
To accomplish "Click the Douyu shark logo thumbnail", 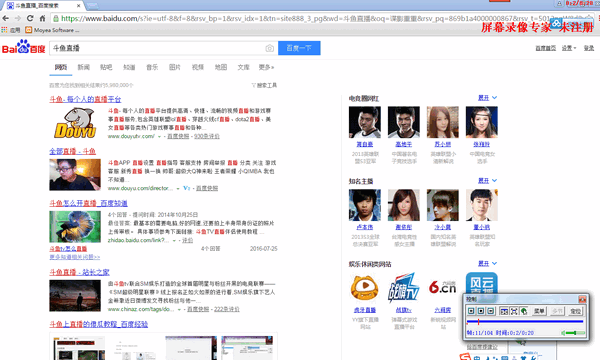I will click(75, 123).
